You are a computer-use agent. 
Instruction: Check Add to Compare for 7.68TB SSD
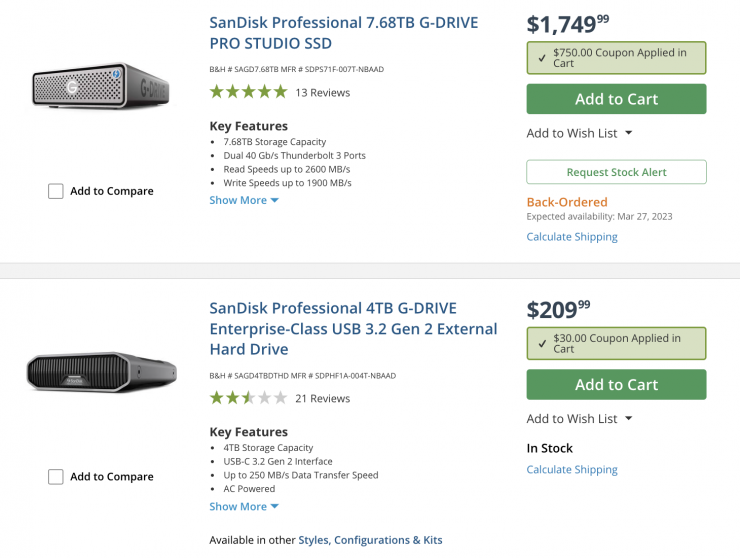coord(56,191)
